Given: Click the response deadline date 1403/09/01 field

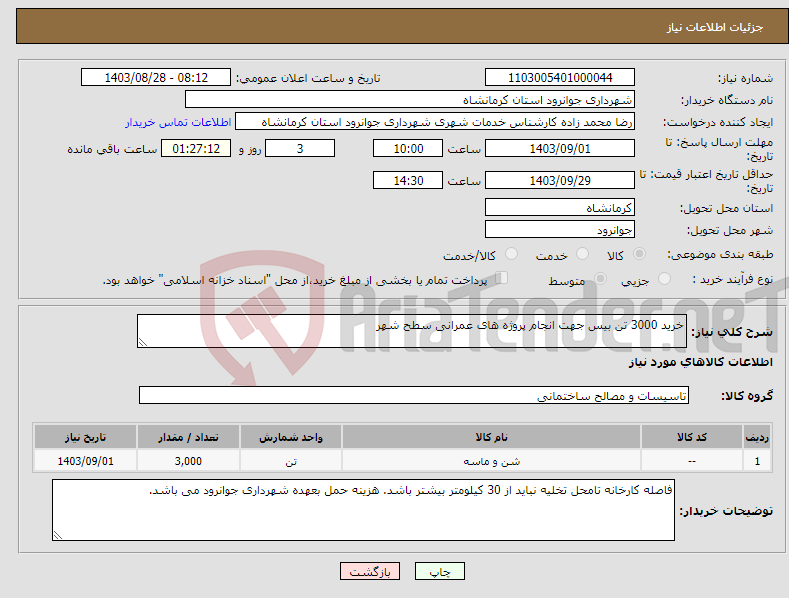Looking at the screenshot, I should click(560, 148).
